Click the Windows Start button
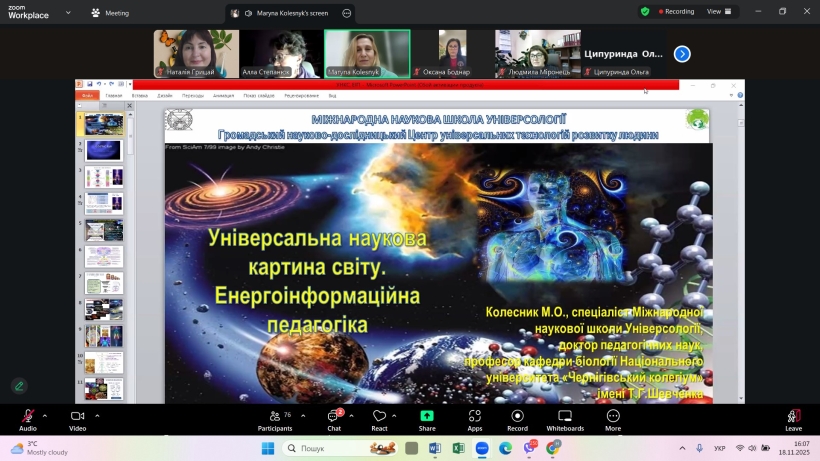The width and height of the screenshot is (820, 461). [268, 448]
